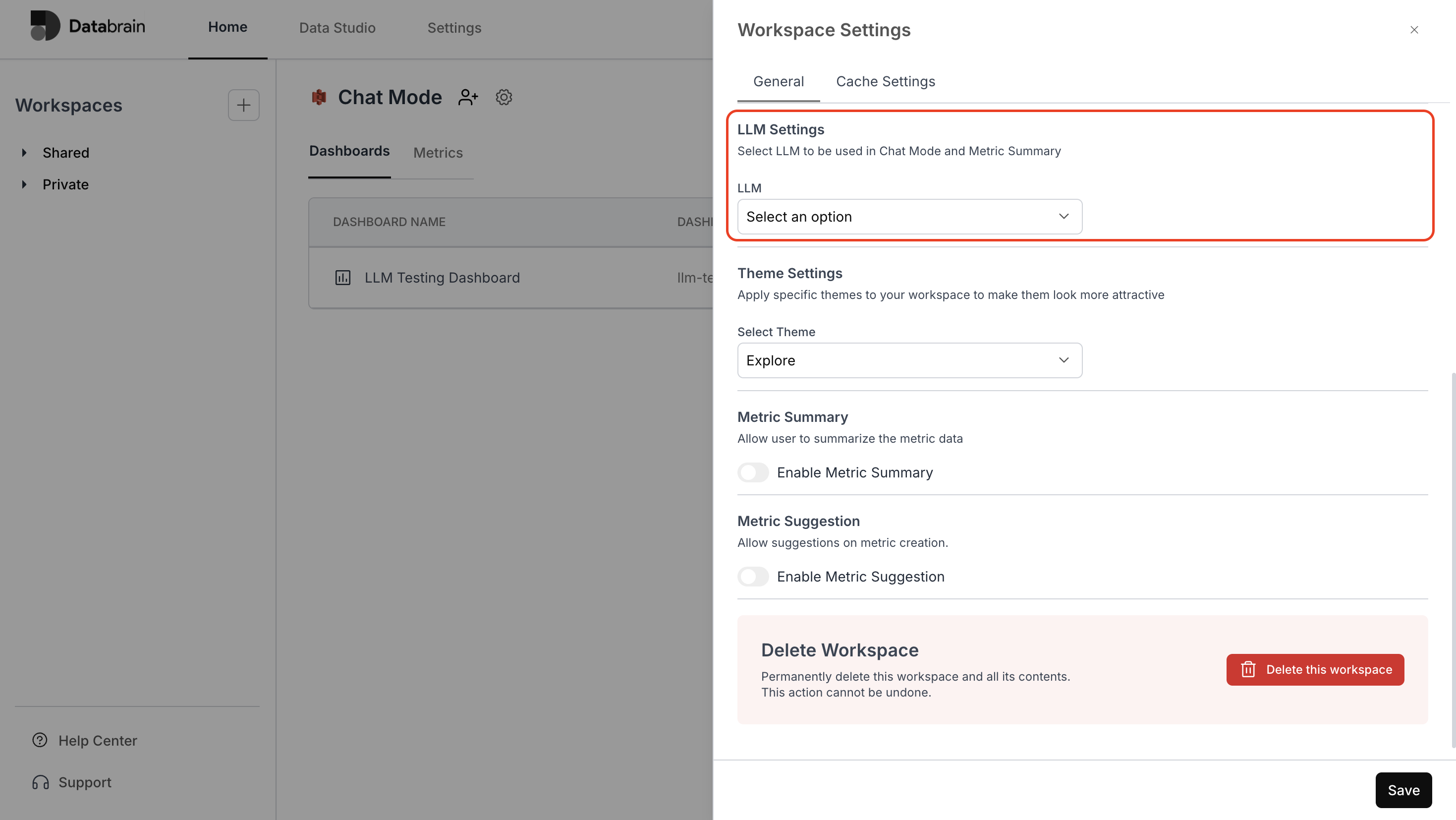Open the Data Studio menu tab
Viewport: 1456px width, 820px height.
(337, 28)
